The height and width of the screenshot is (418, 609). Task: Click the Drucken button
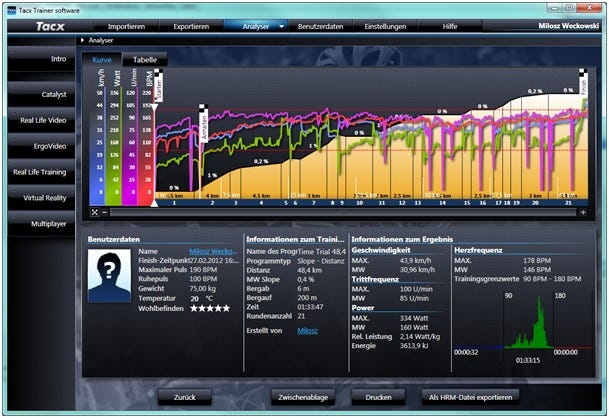pyautogui.click(x=378, y=397)
